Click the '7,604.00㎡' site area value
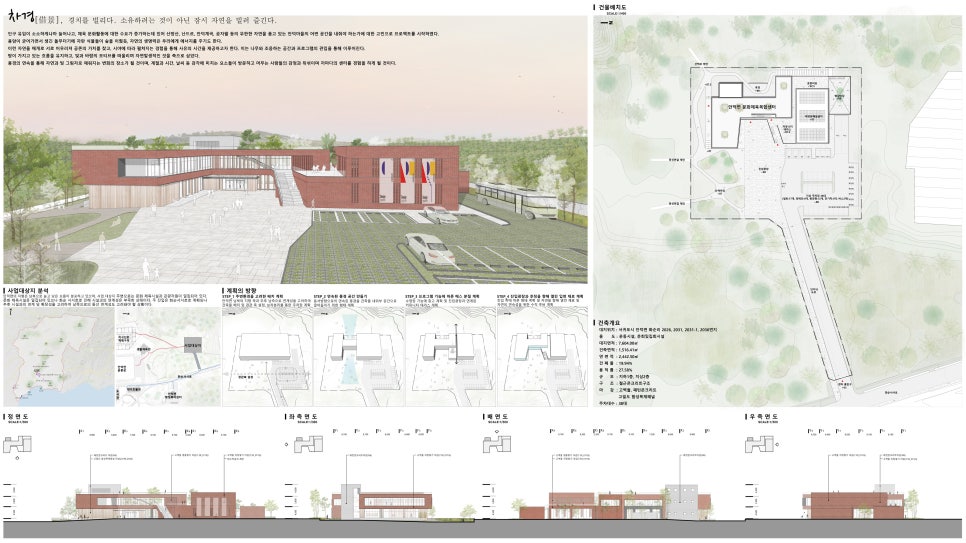The image size is (966, 543). [x=630, y=343]
